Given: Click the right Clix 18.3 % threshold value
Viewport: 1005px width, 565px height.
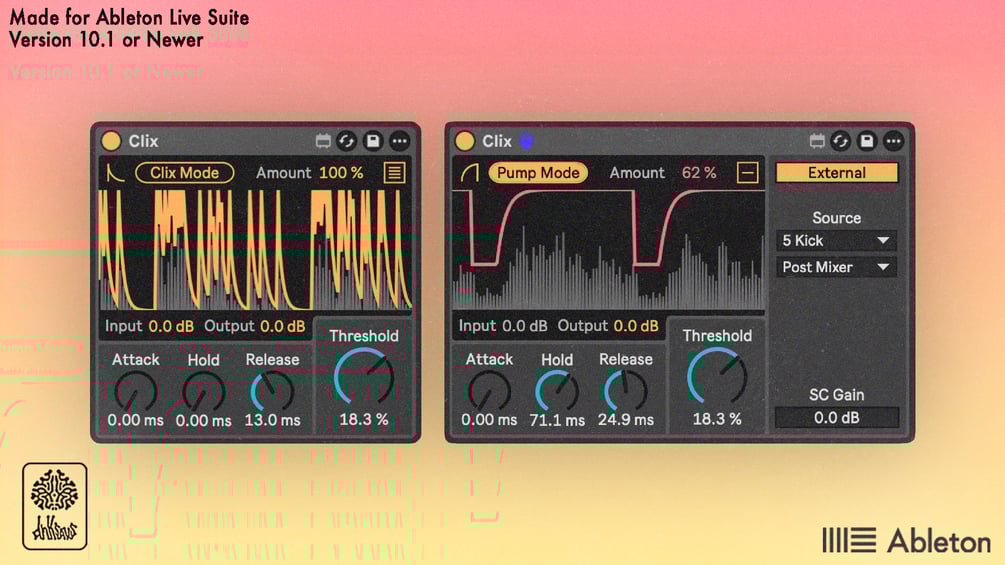Looking at the screenshot, I should [x=717, y=420].
